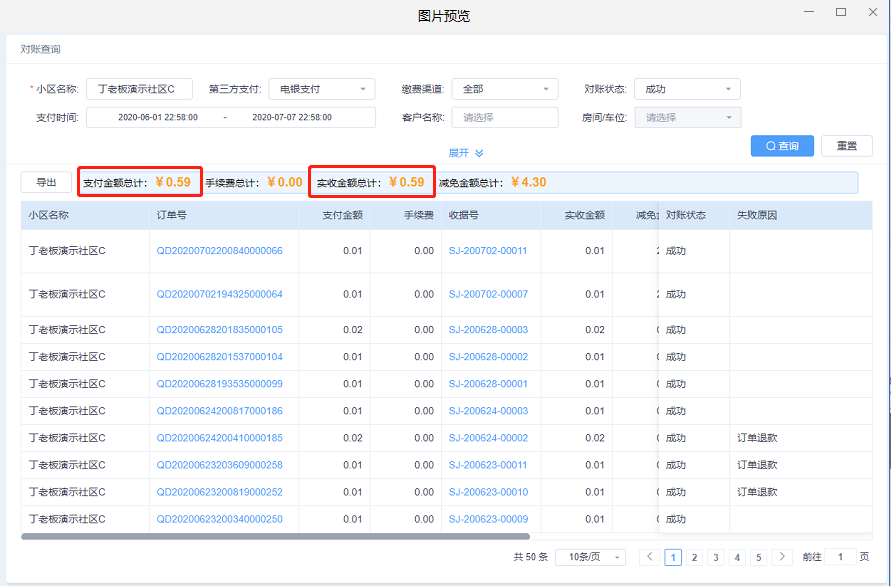Open receipt SJ-200624-00002

coord(488,438)
